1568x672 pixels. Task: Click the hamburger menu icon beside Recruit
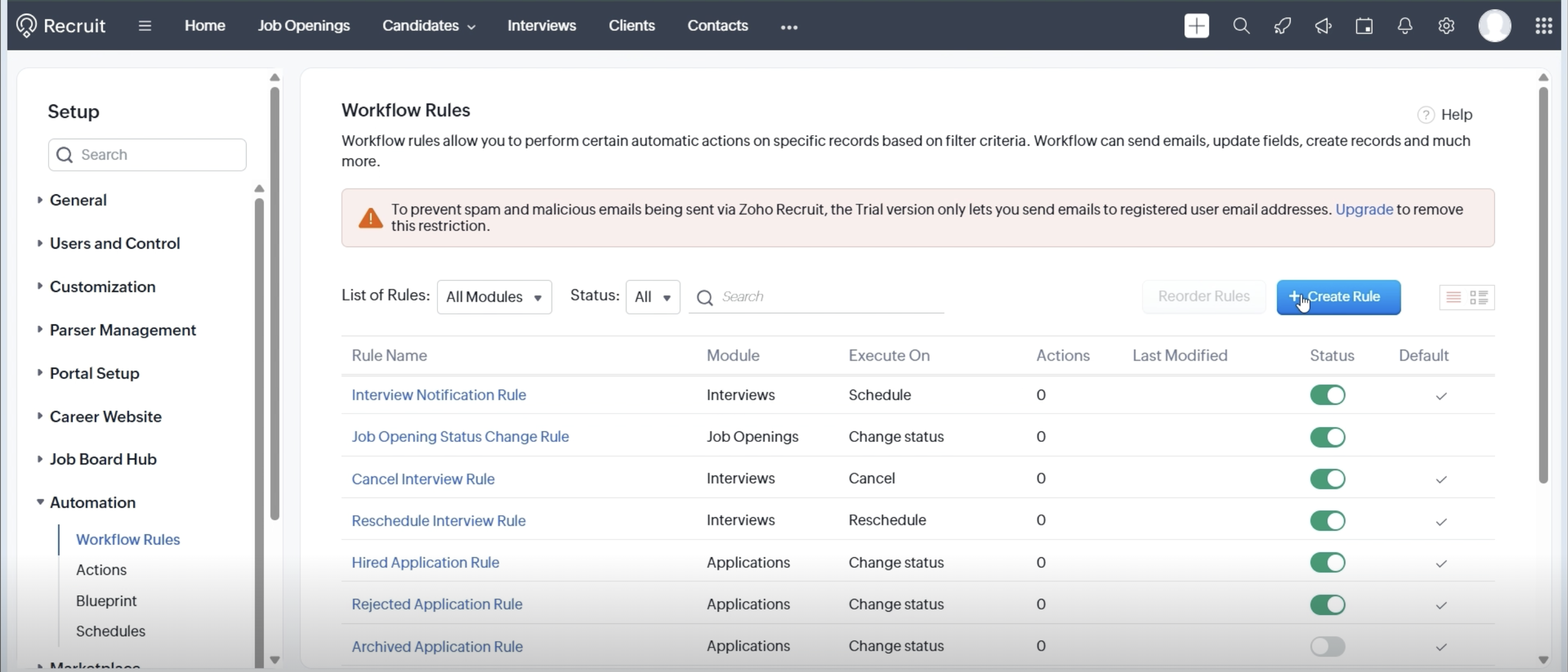[144, 26]
